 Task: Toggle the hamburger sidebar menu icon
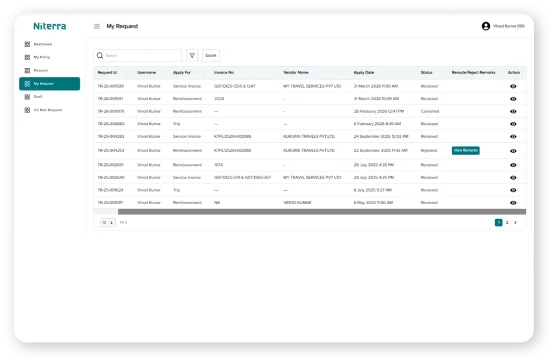pyautogui.click(x=97, y=26)
